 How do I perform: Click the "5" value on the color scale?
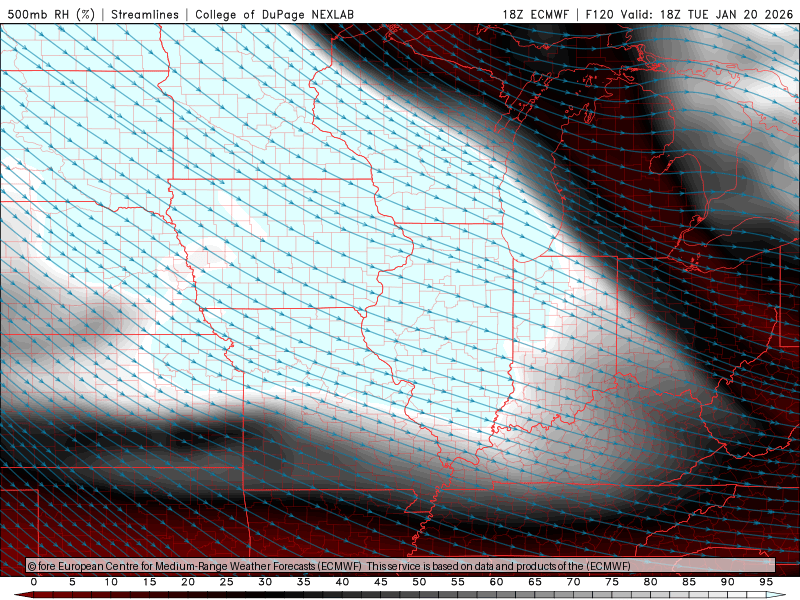point(72,582)
